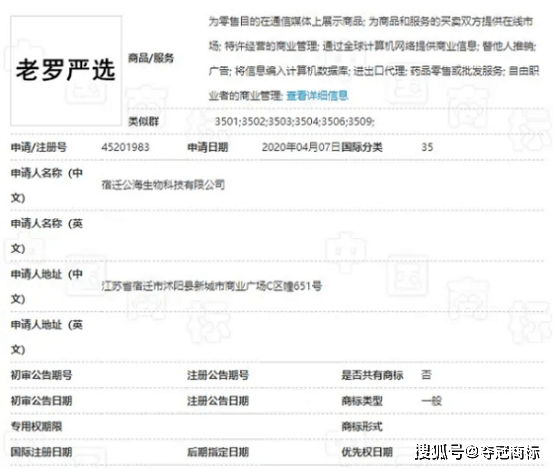Click the application date 2020年04月07日
Image resolution: width=554 pixels, height=469 pixels.
[301, 147]
